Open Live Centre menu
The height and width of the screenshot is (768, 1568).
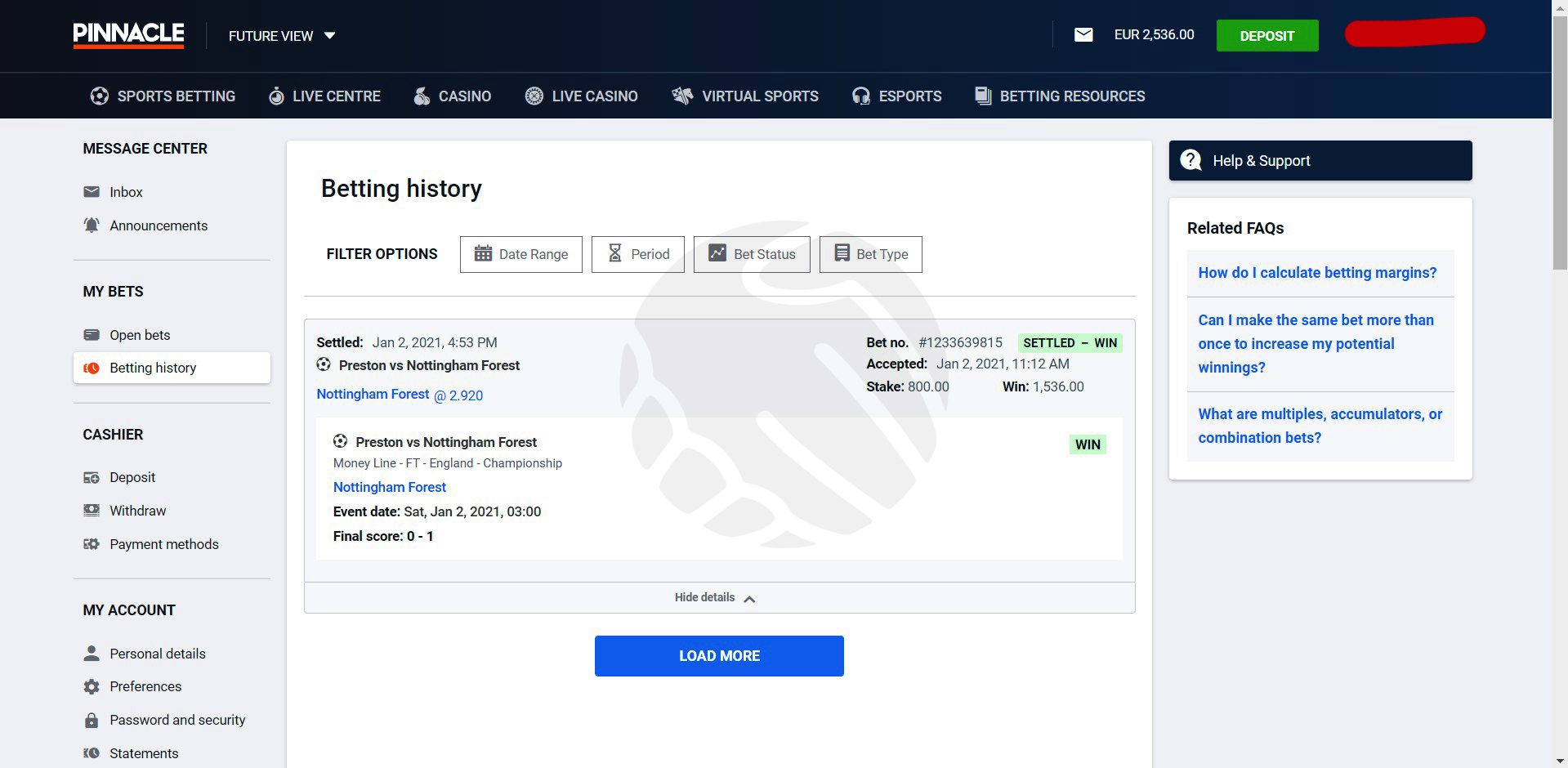click(x=324, y=96)
